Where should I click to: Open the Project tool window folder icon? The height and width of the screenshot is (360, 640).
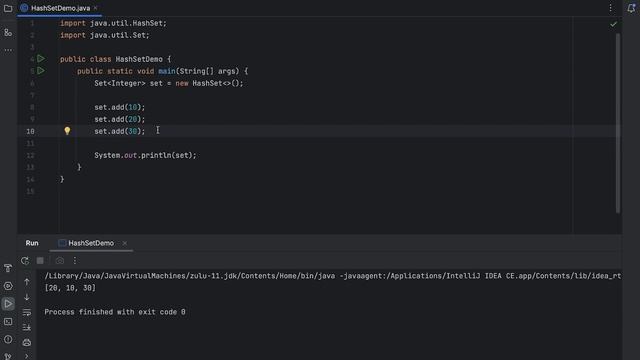point(8,8)
